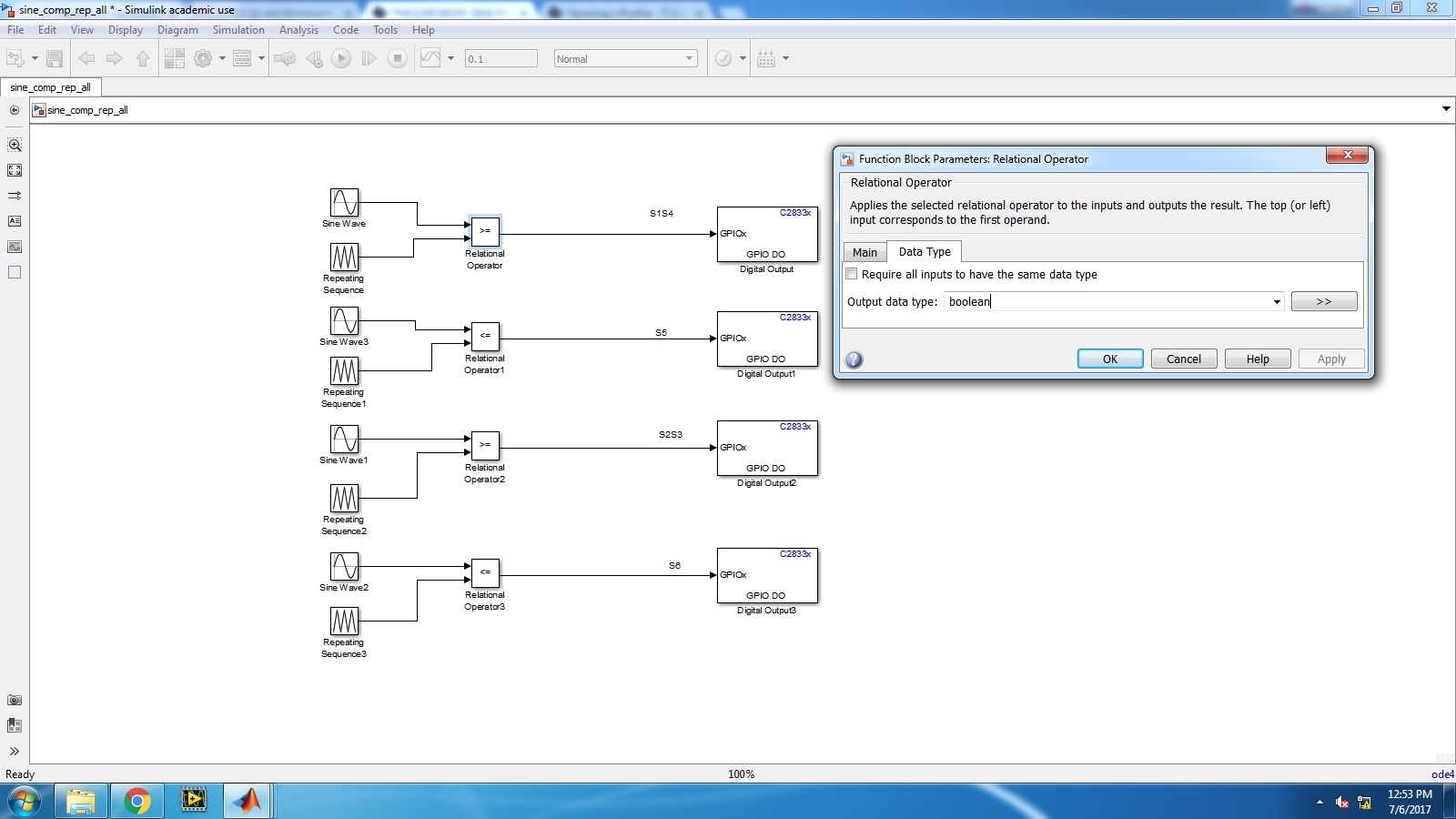This screenshot has width=1456, height=819.
Task: Click the Stop simulation icon
Action: point(398,58)
